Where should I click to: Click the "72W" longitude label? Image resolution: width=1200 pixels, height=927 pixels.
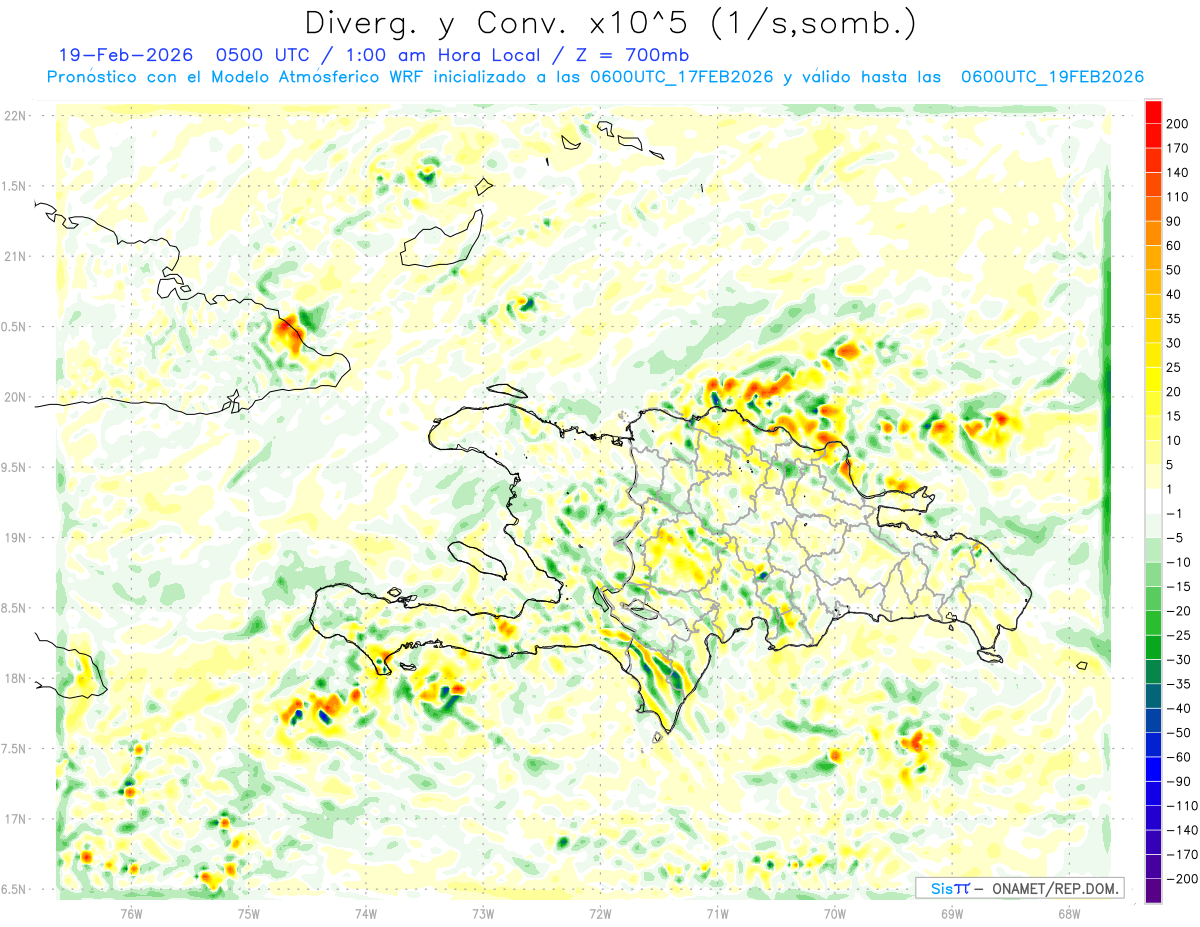click(600, 913)
